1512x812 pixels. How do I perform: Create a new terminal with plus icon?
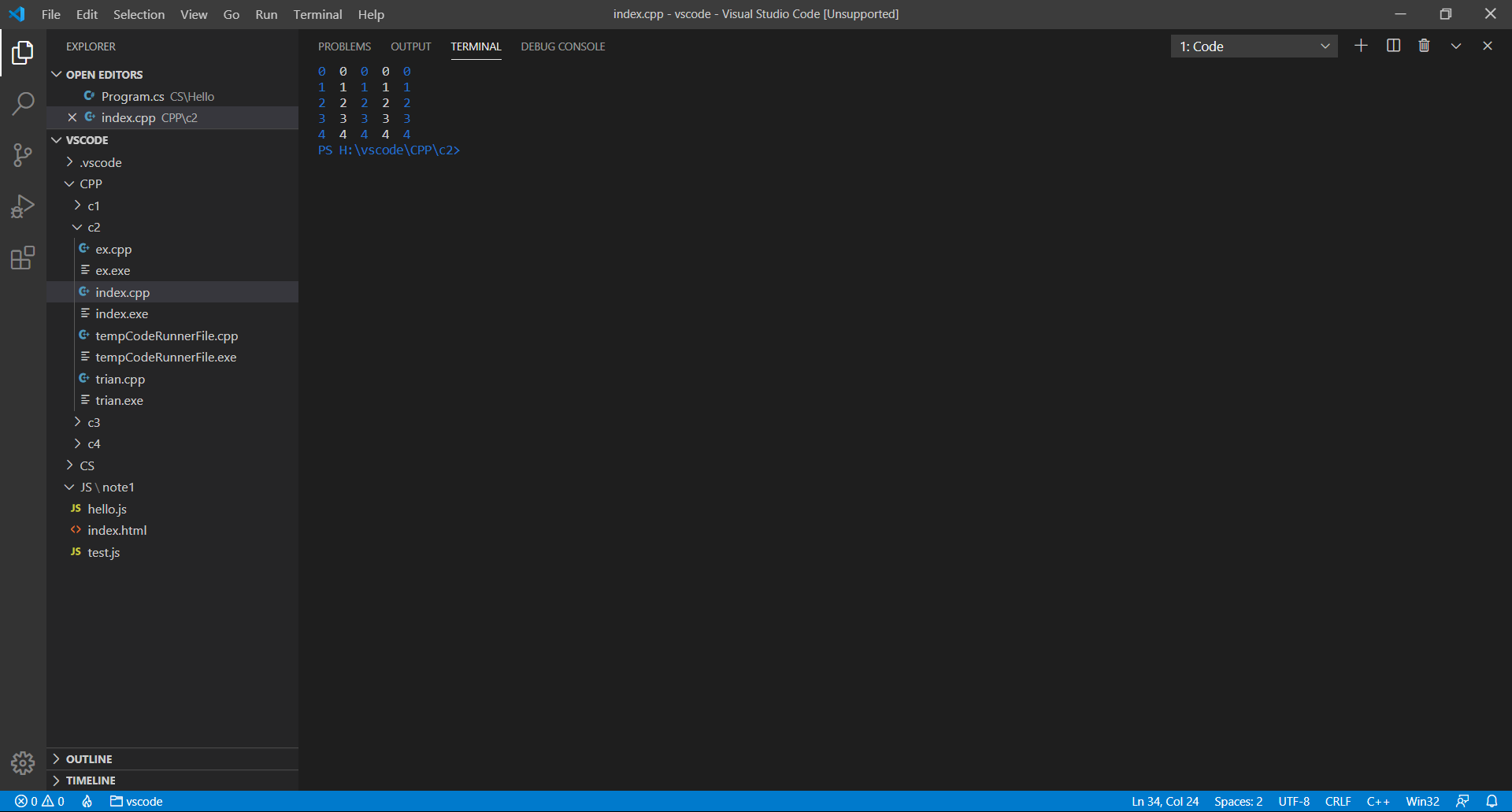1361,46
